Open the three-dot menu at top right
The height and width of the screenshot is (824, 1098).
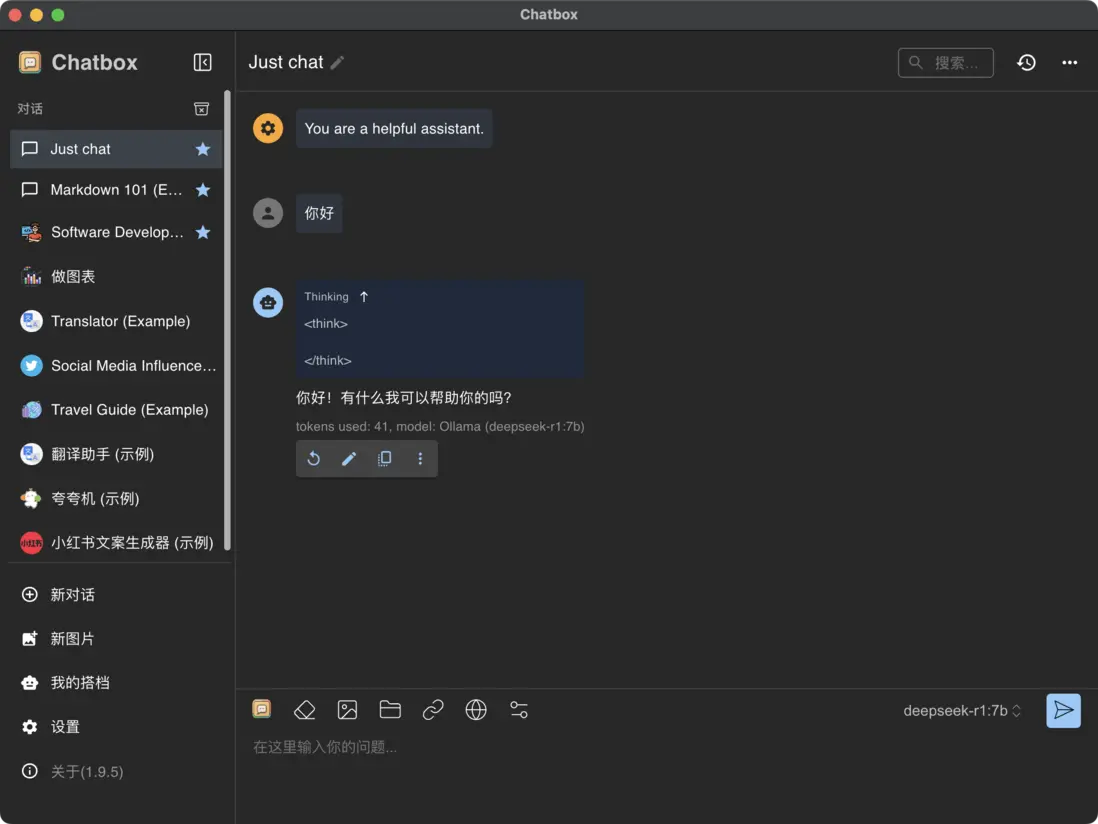tap(1069, 62)
